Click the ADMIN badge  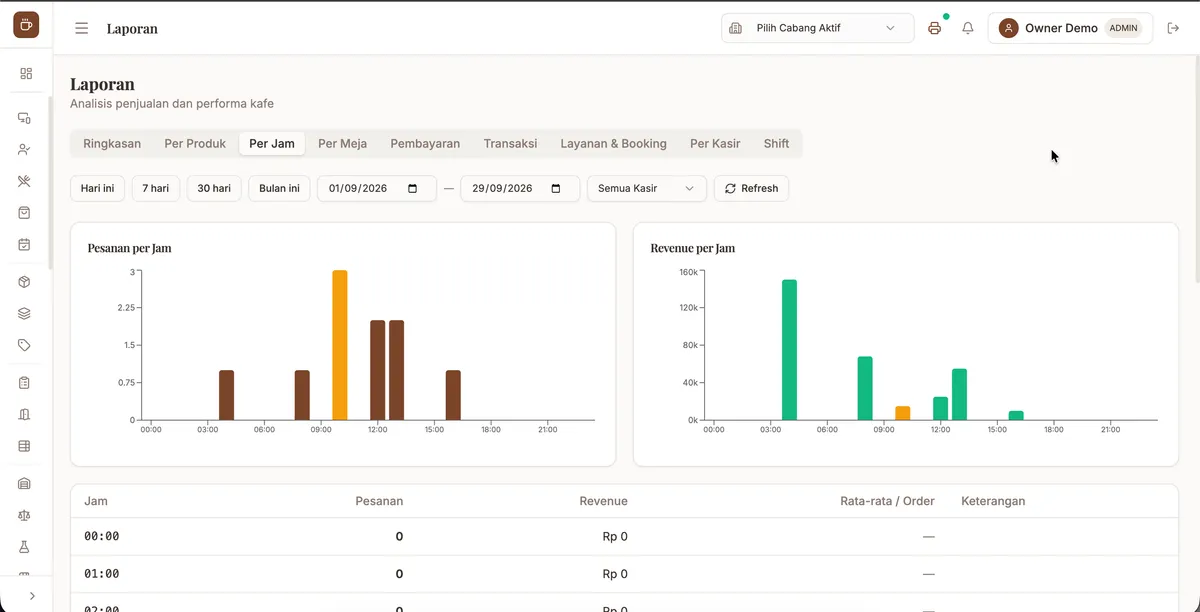(1123, 28)
